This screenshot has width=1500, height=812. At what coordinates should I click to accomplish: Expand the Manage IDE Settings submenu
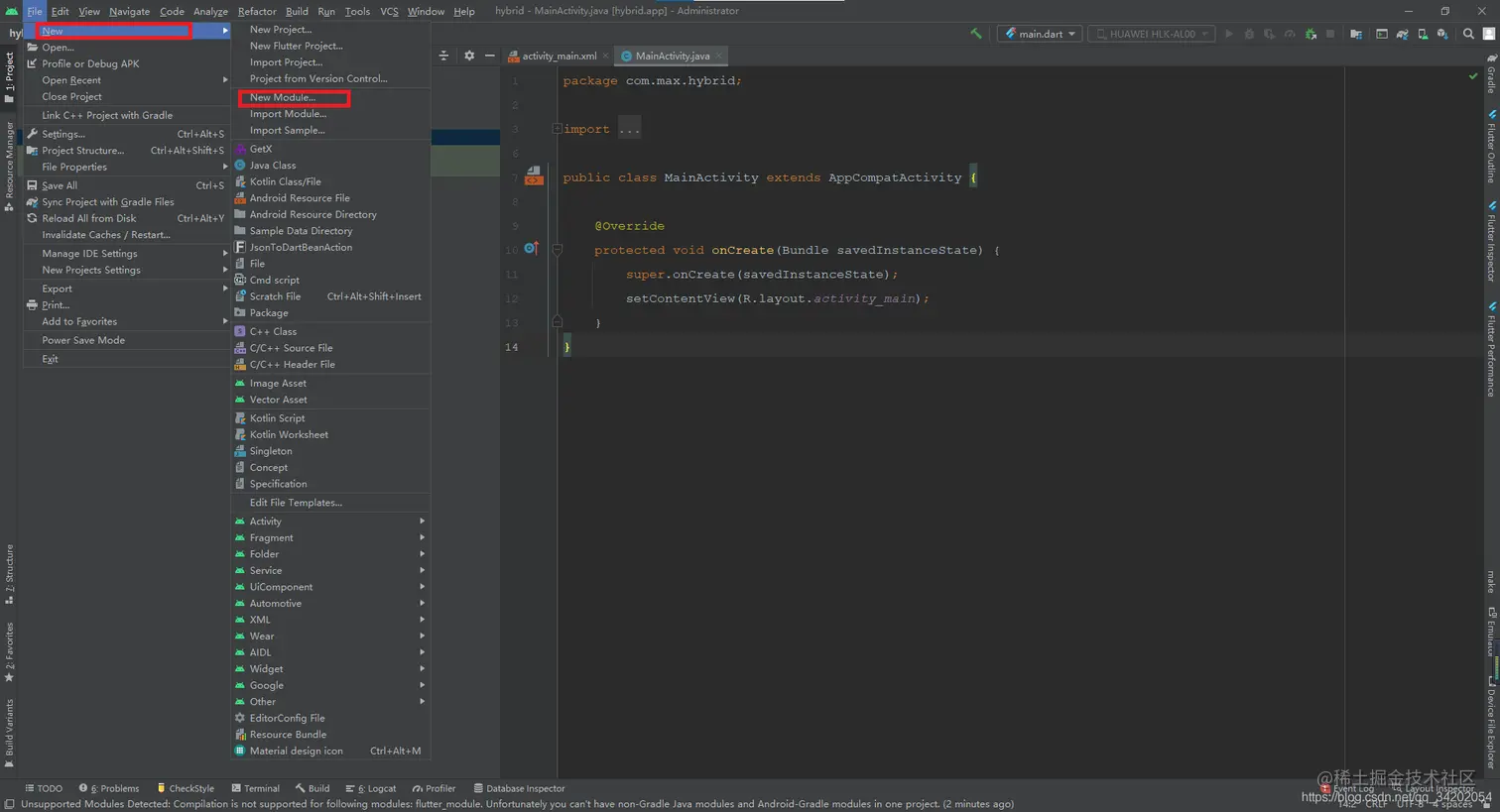click(127, 254)
